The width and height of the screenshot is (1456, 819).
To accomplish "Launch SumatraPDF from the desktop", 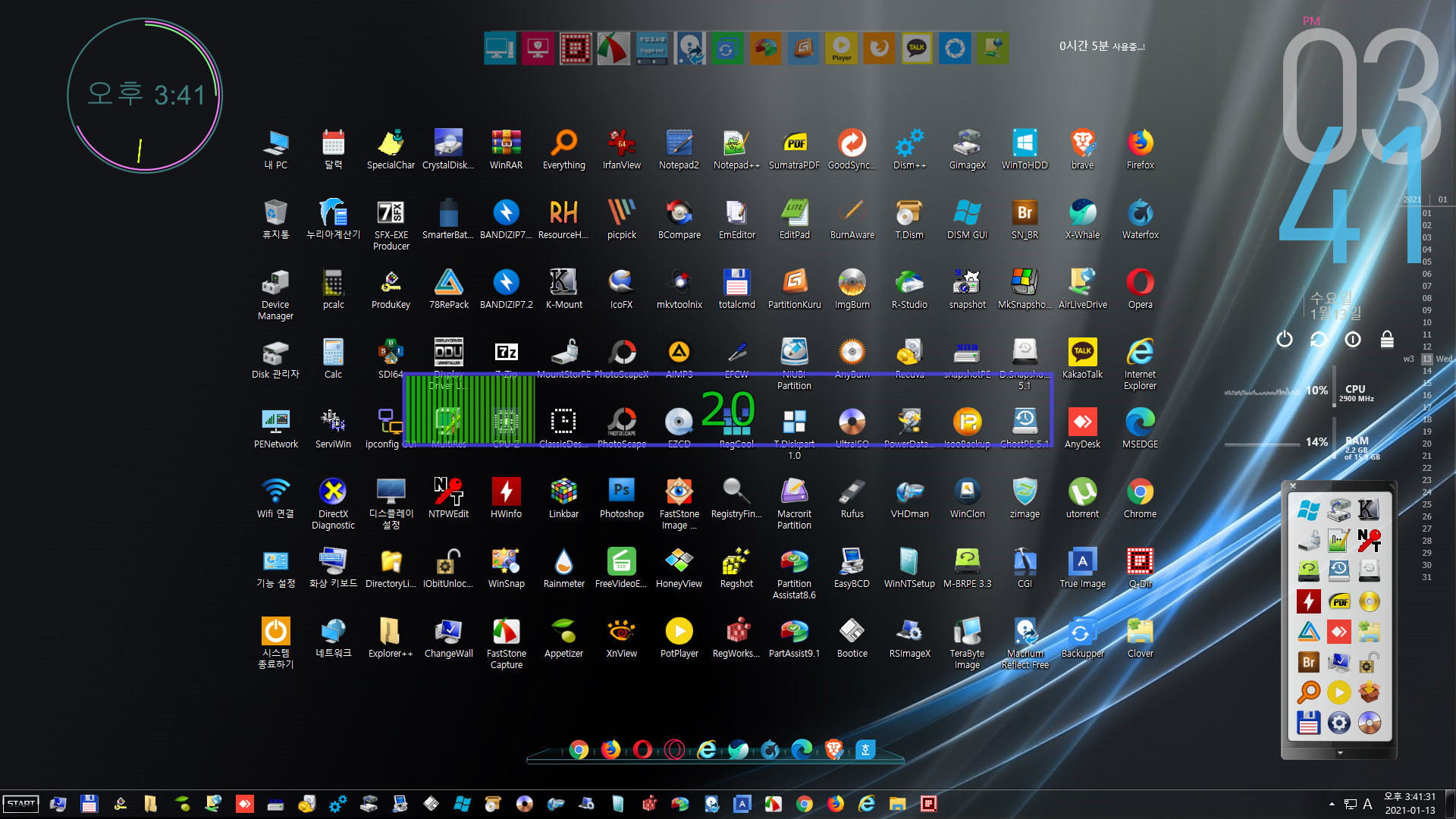I will coord(794,149).
